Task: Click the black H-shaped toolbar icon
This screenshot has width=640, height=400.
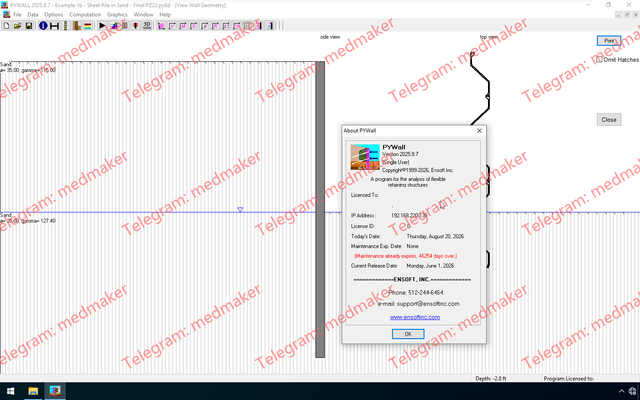Action: [x=54, y=26]
